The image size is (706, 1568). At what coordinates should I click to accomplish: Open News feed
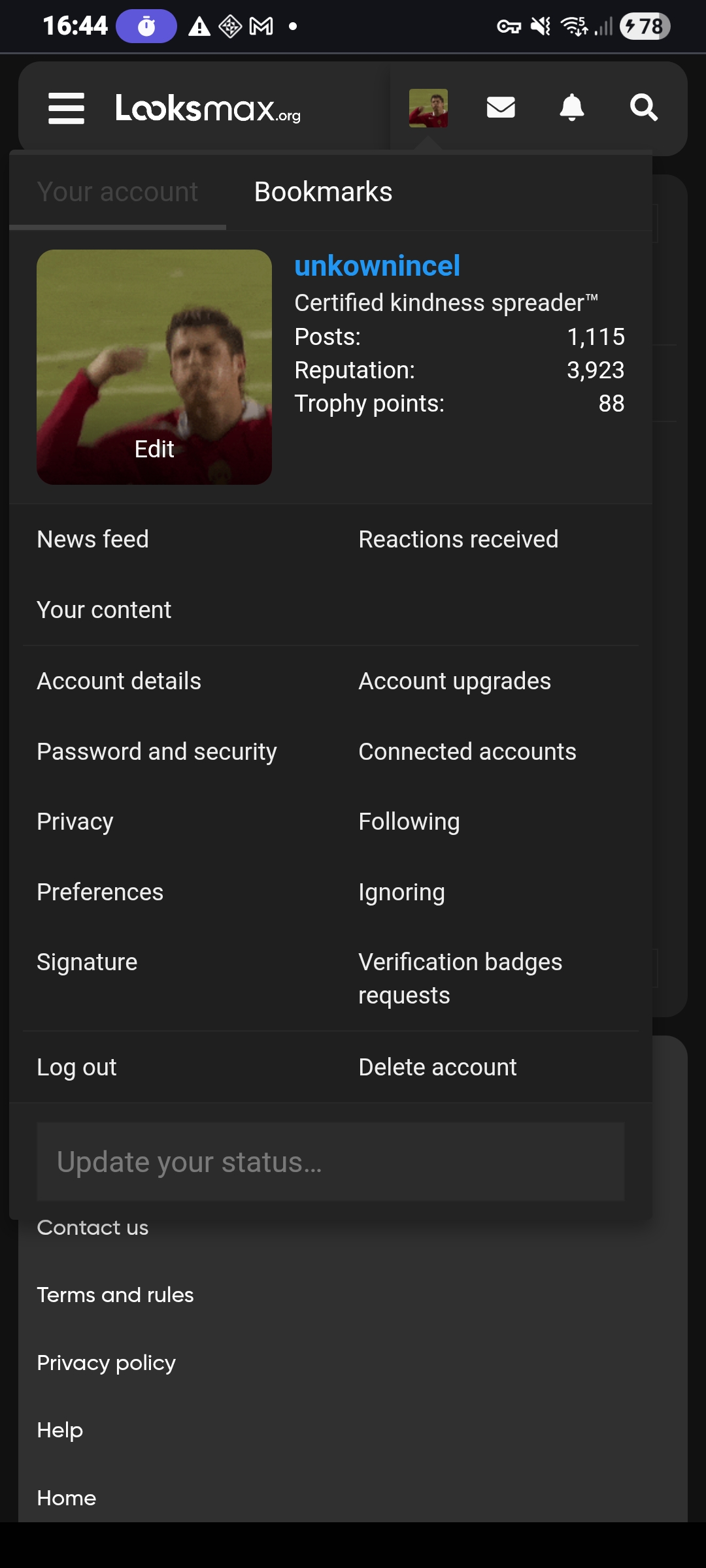pos(93,540)
